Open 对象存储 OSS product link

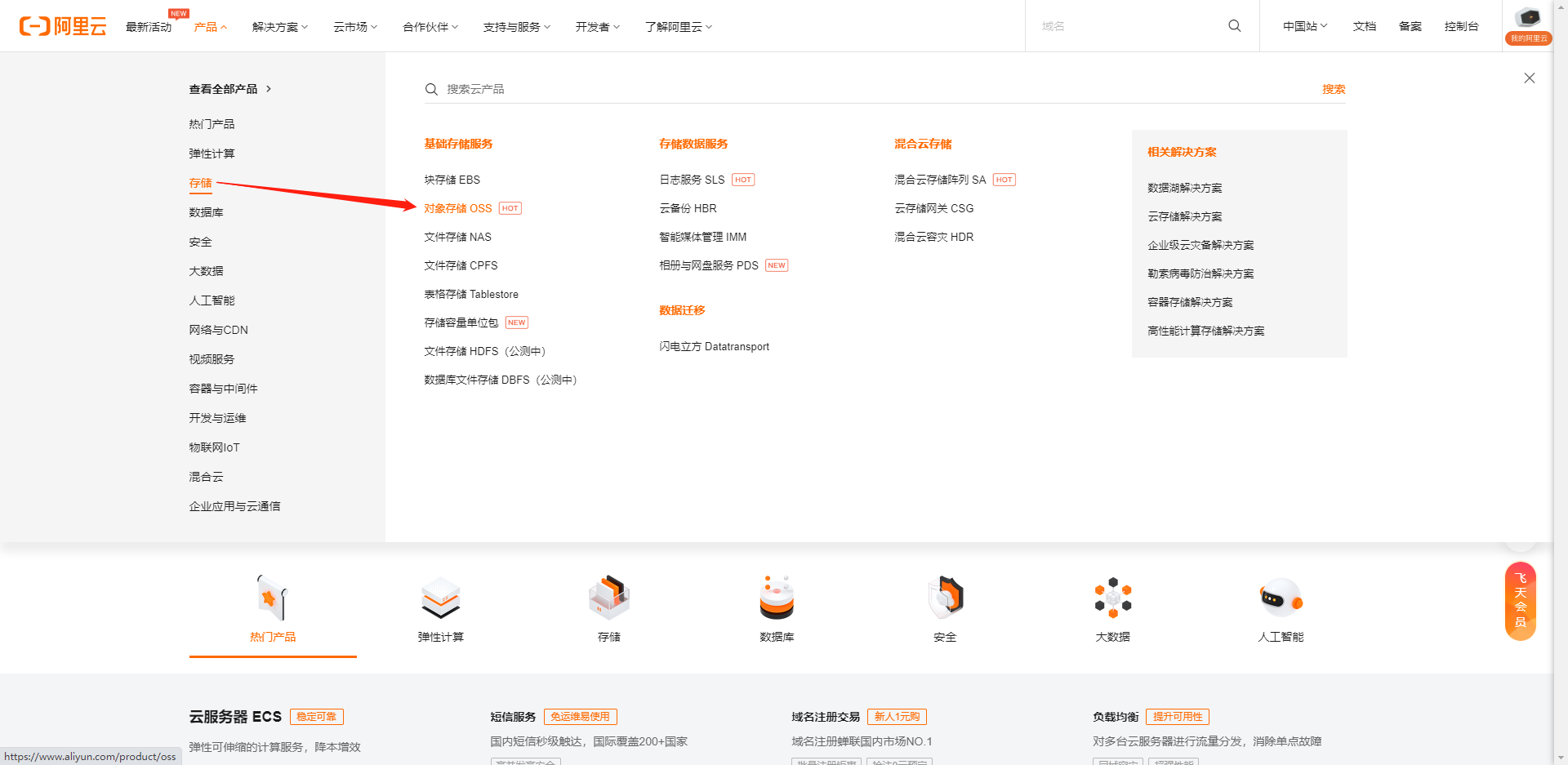(x=458, y=208)
